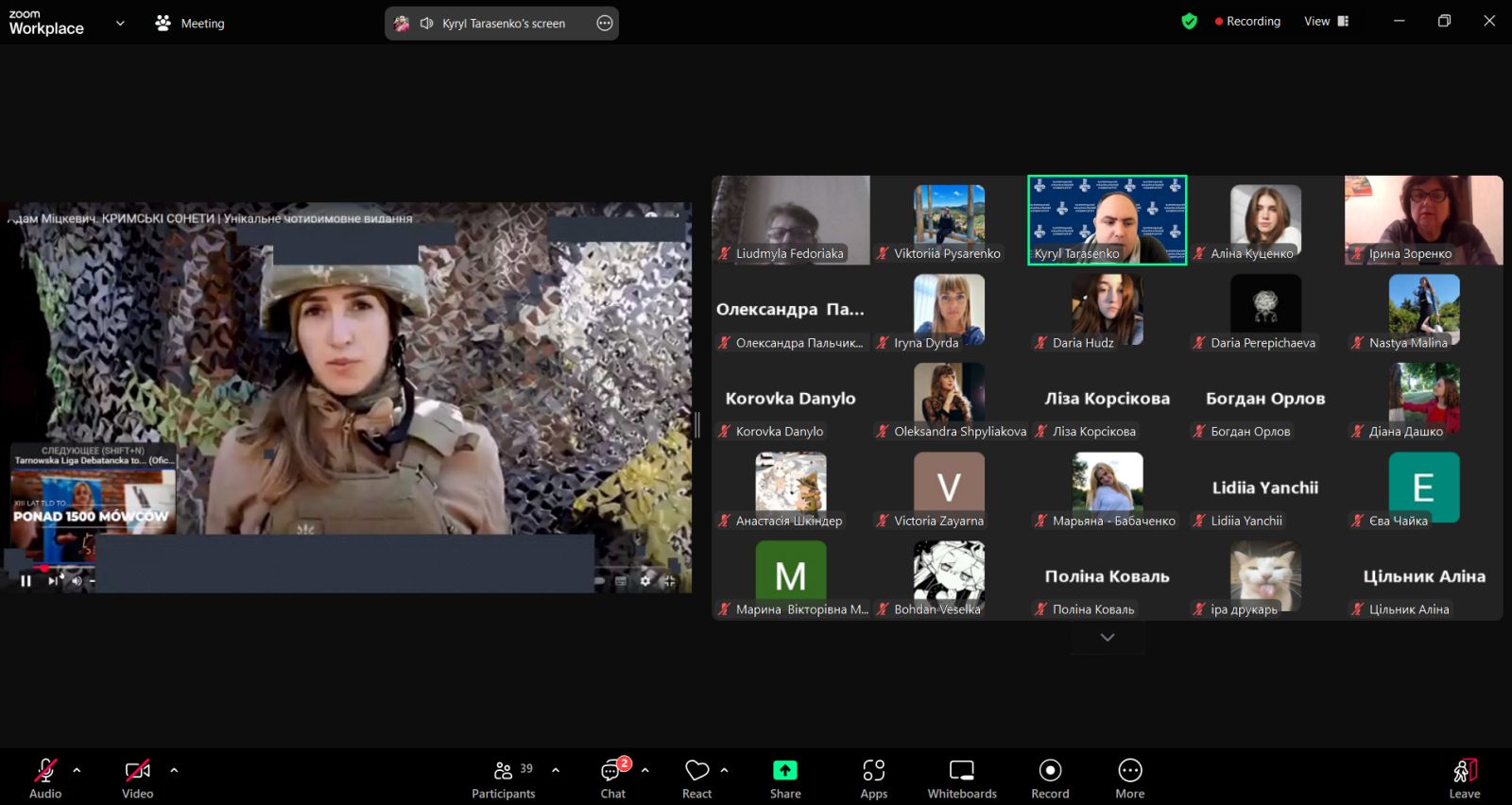Open the Meeting info menu
1512x805 pixels.
[190, 24]
